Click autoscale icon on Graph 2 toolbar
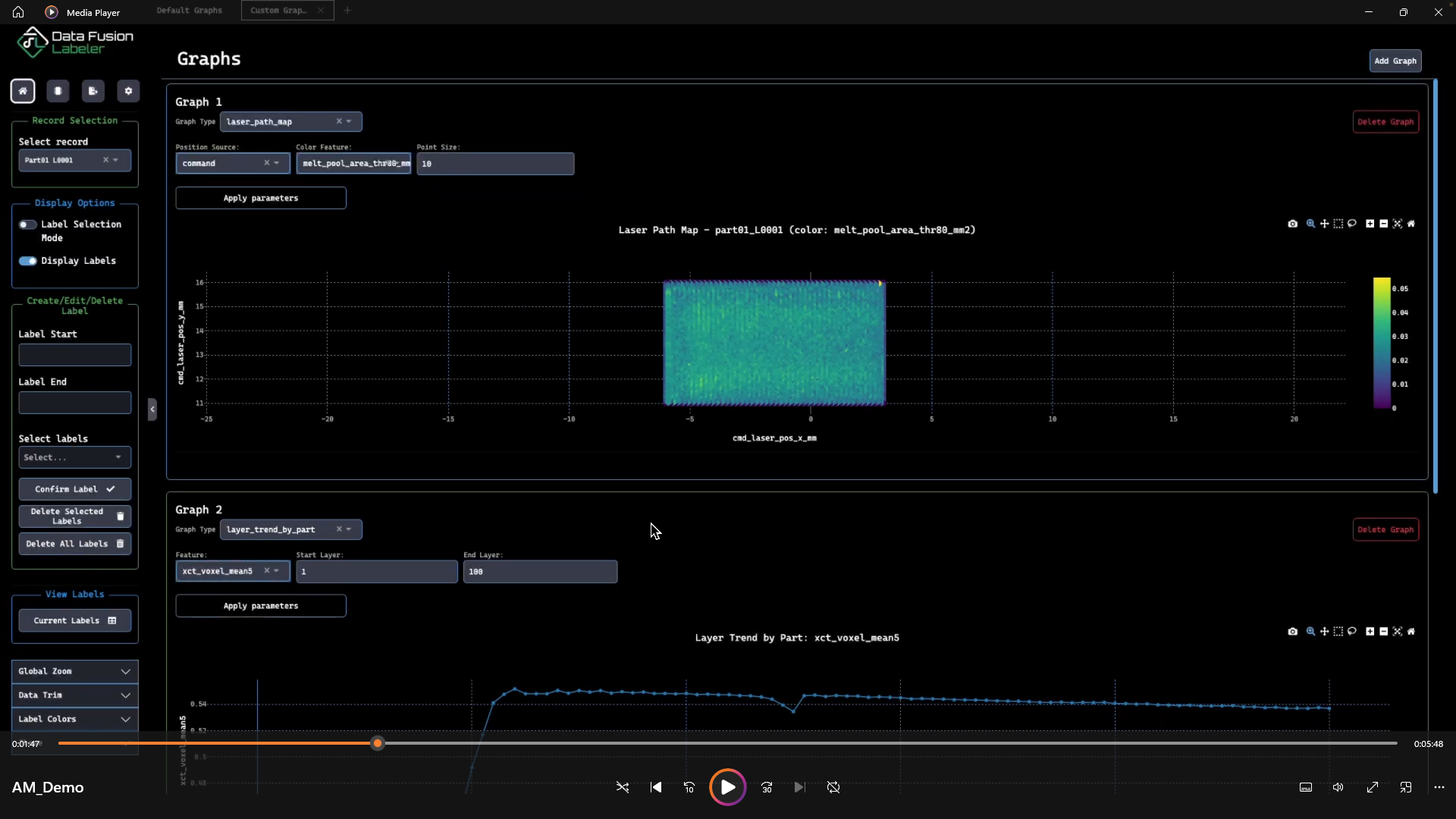1456x819 pixels. pos(1398,632)
